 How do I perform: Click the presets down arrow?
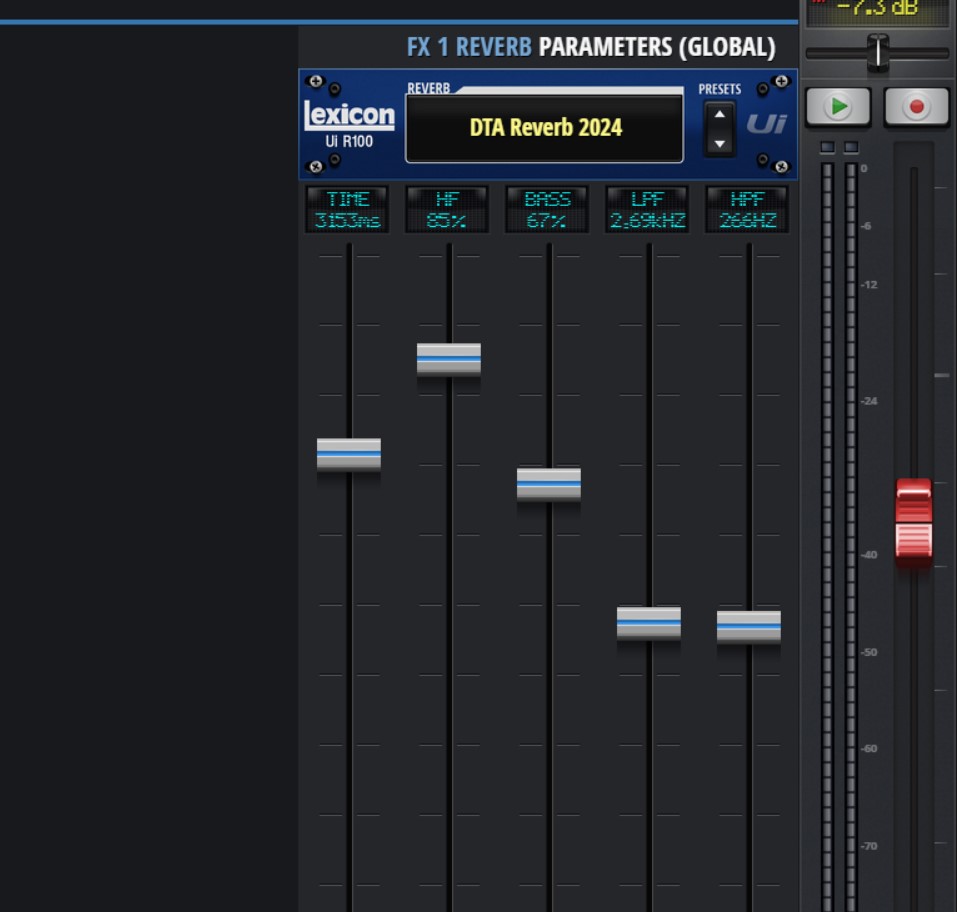[x=719, y=143]
